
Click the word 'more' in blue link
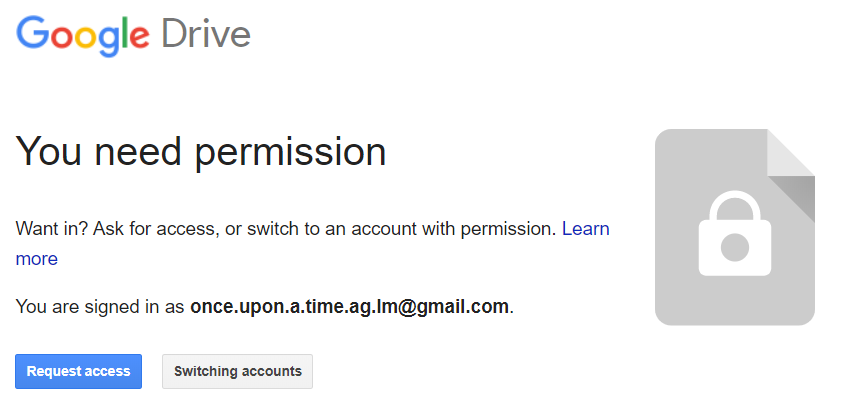point(36,259)
